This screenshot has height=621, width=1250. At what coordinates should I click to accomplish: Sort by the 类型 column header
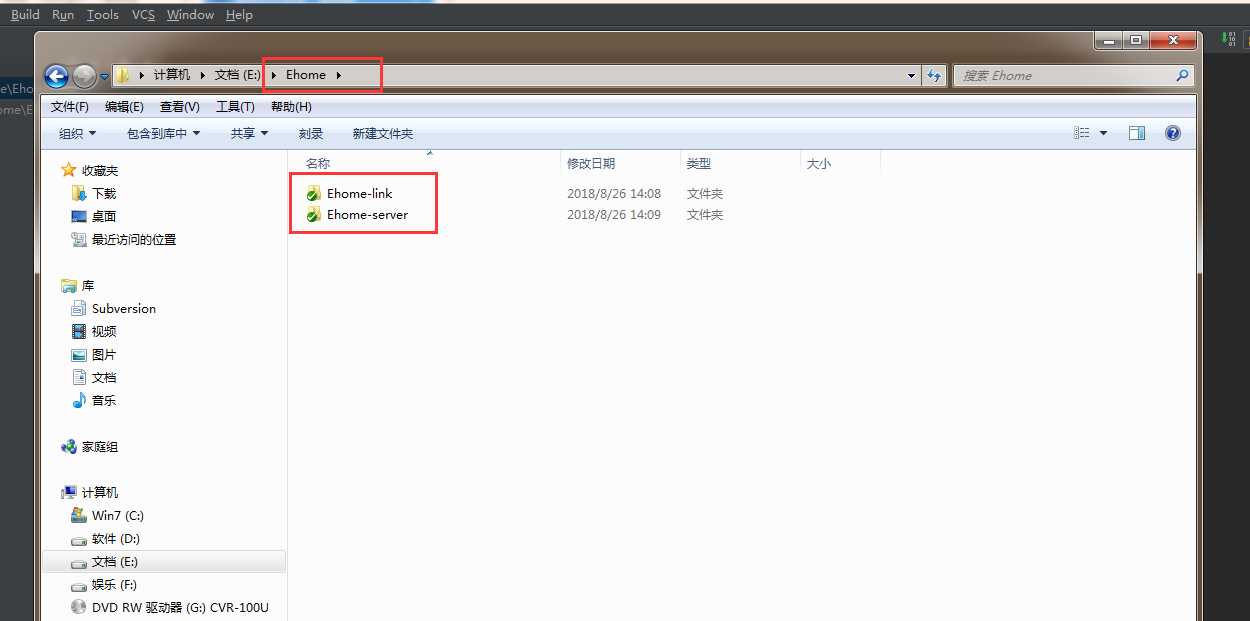tap(699, 163)
